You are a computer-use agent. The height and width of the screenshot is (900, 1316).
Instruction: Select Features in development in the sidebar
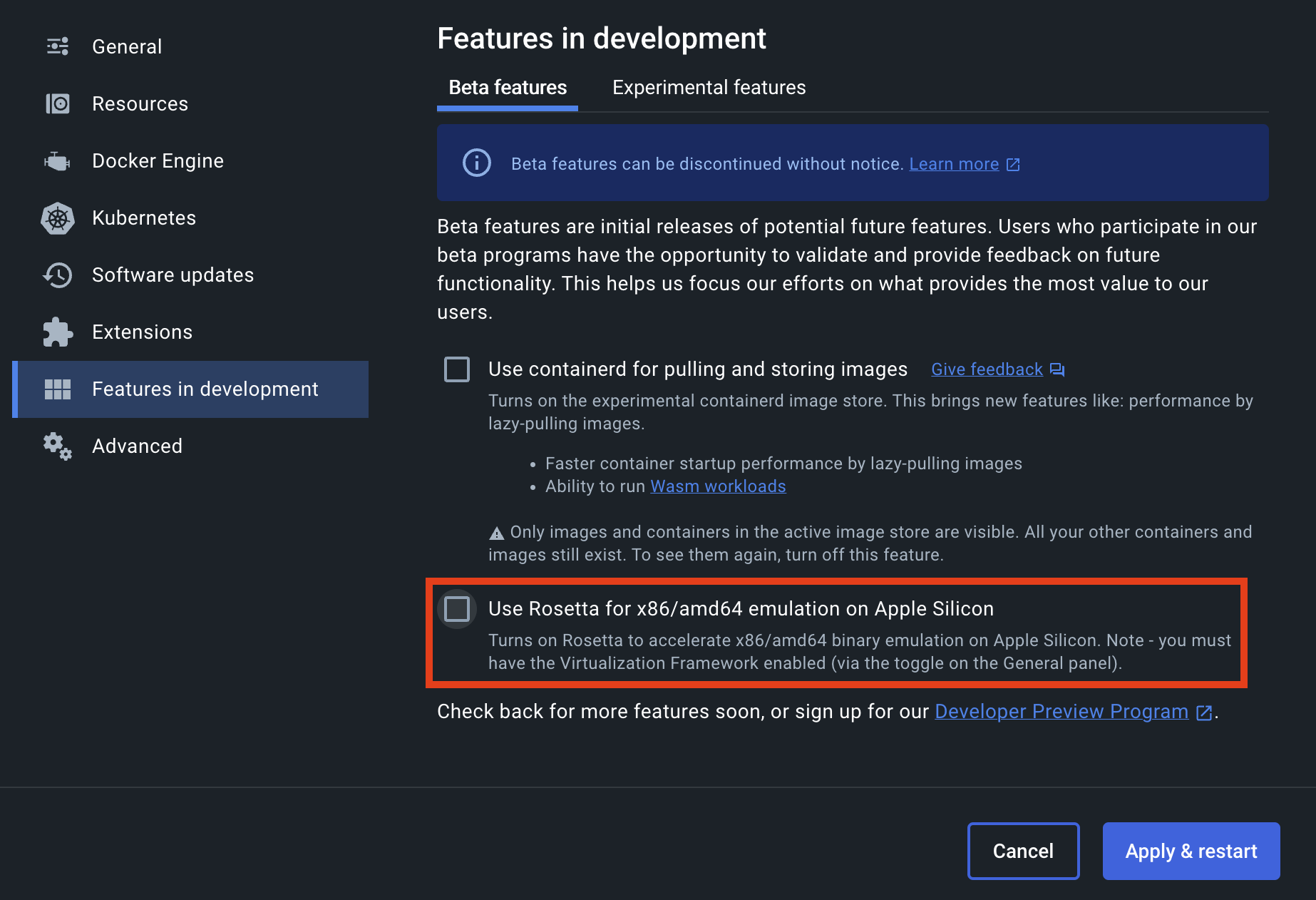[190, 389]
